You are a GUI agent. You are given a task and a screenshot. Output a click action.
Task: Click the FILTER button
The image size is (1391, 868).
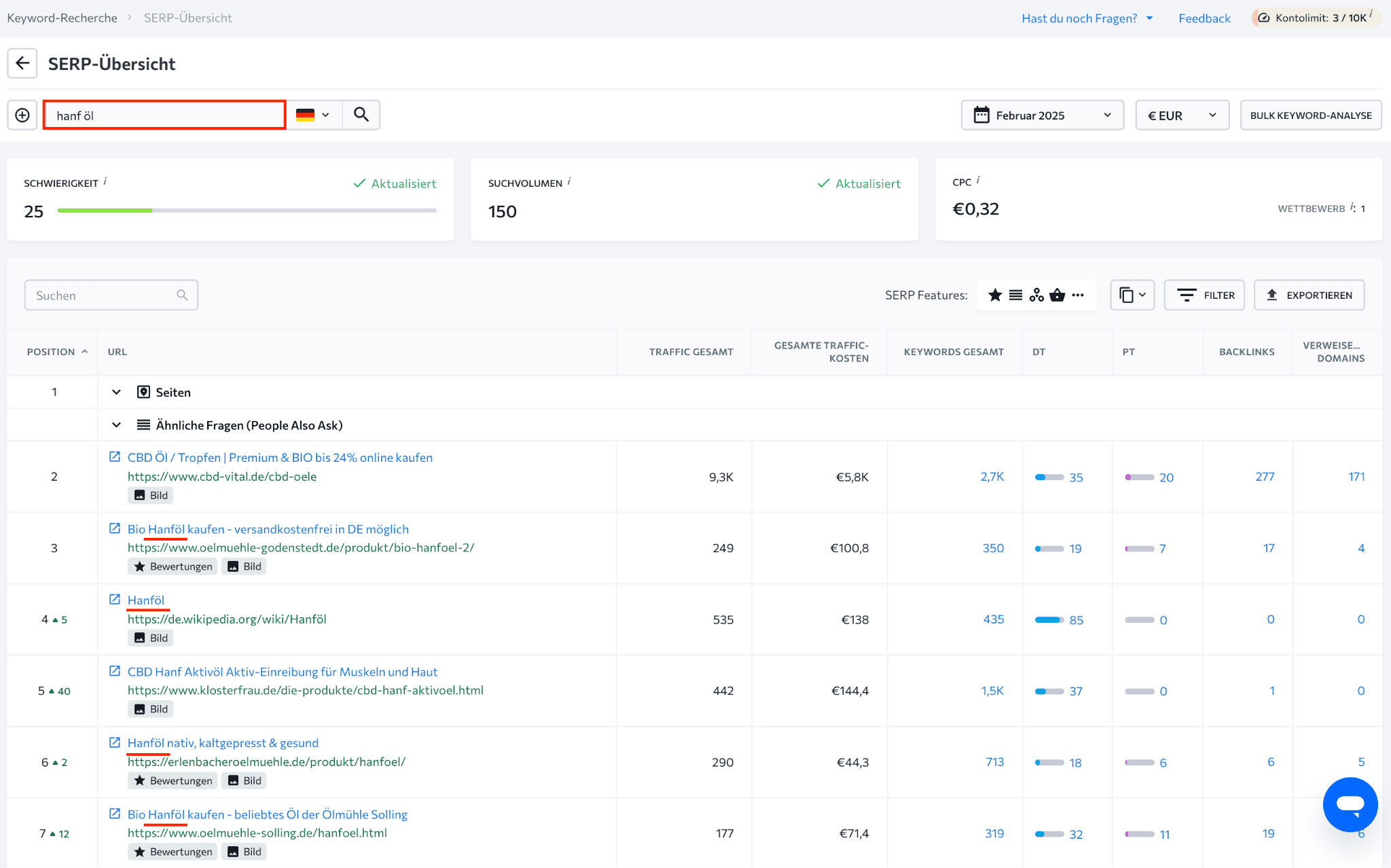tap(1204, 295)
